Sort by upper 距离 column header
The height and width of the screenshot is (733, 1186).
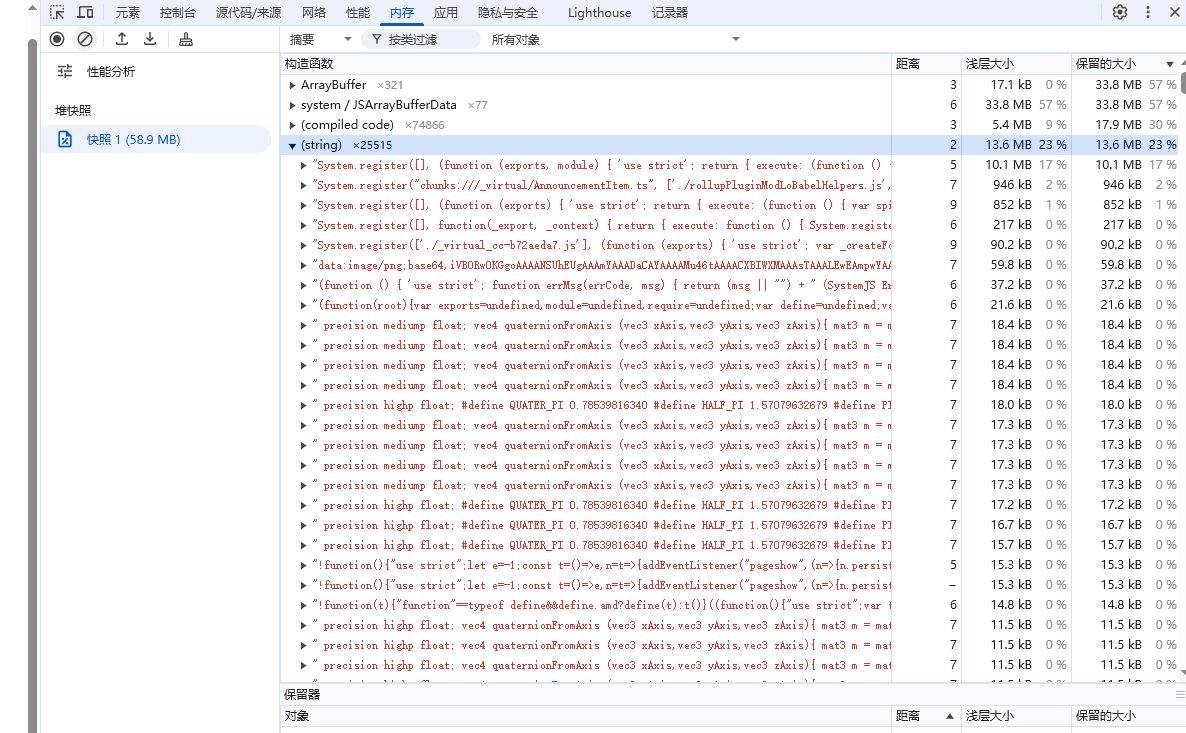[x=926, y=64]
